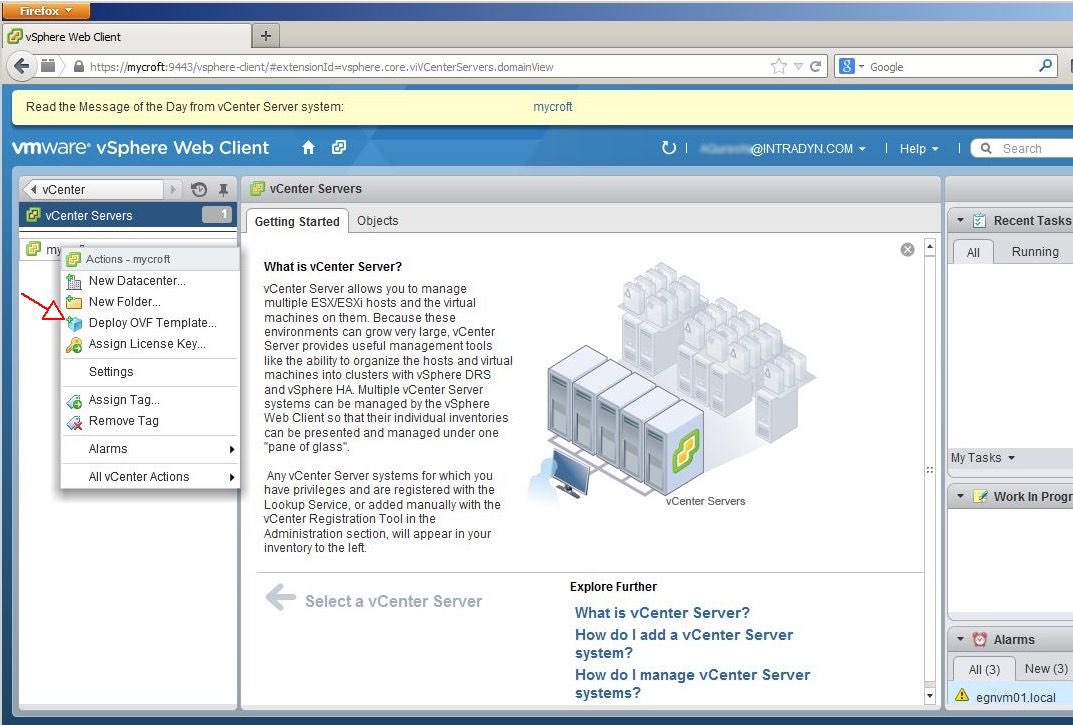Click the vSphere home icon
The image size is (1073, 725).
click(308, 147)
